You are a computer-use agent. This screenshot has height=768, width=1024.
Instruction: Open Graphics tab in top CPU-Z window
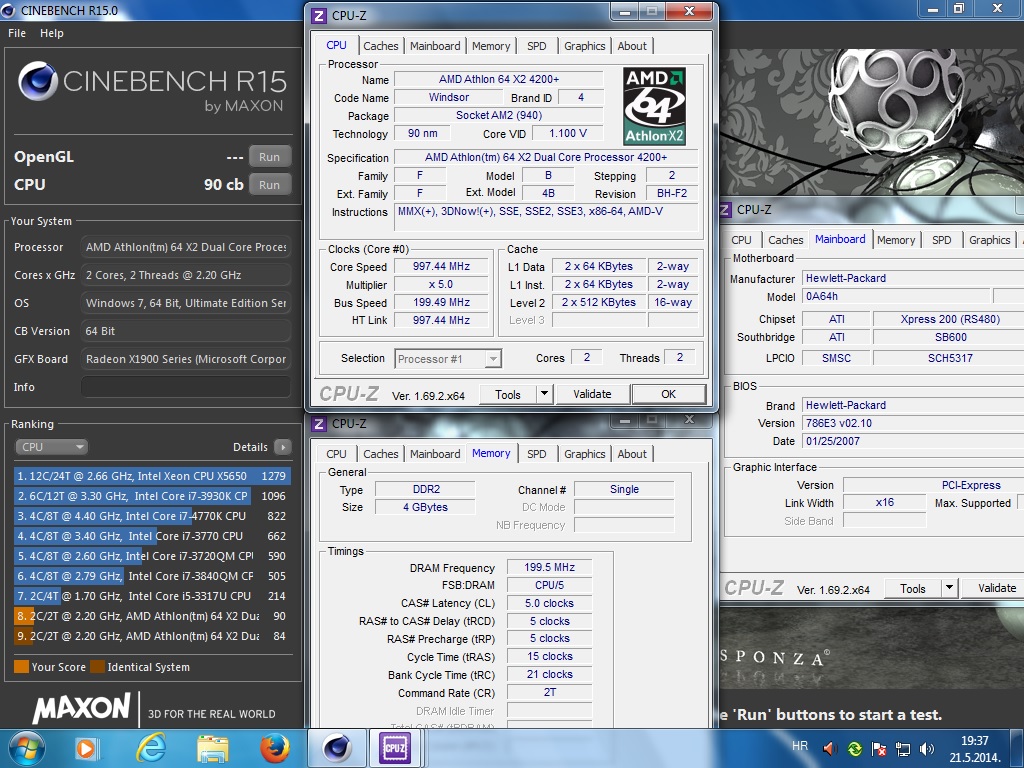click(x=584, y=46)
